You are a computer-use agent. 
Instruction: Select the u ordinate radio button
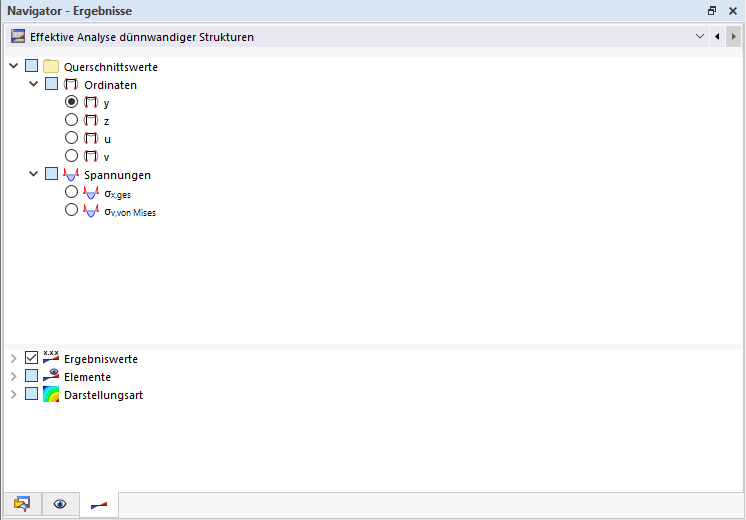point(71,137)
